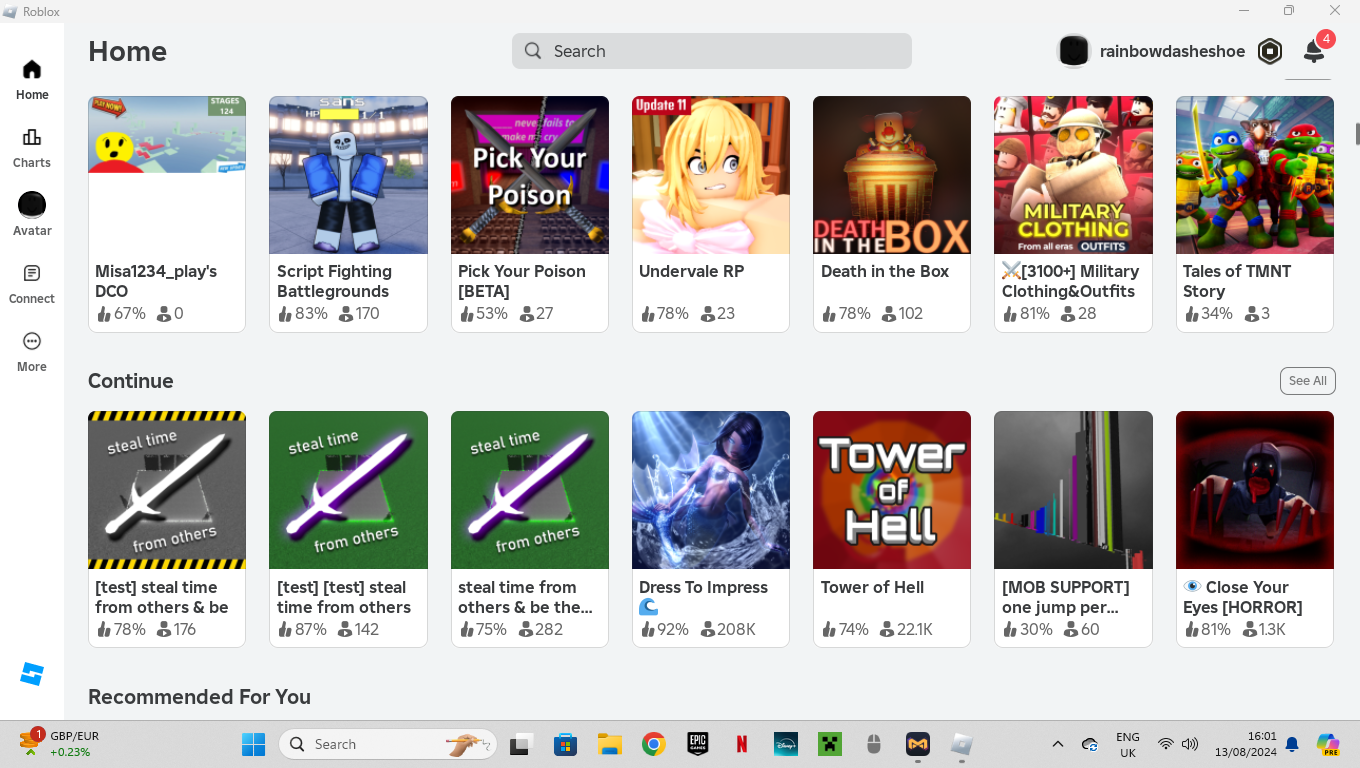Open Wi-Fi network tray icon
Image resolution: width=1360 pixels, height=768 pixels.
(1165, 744)
